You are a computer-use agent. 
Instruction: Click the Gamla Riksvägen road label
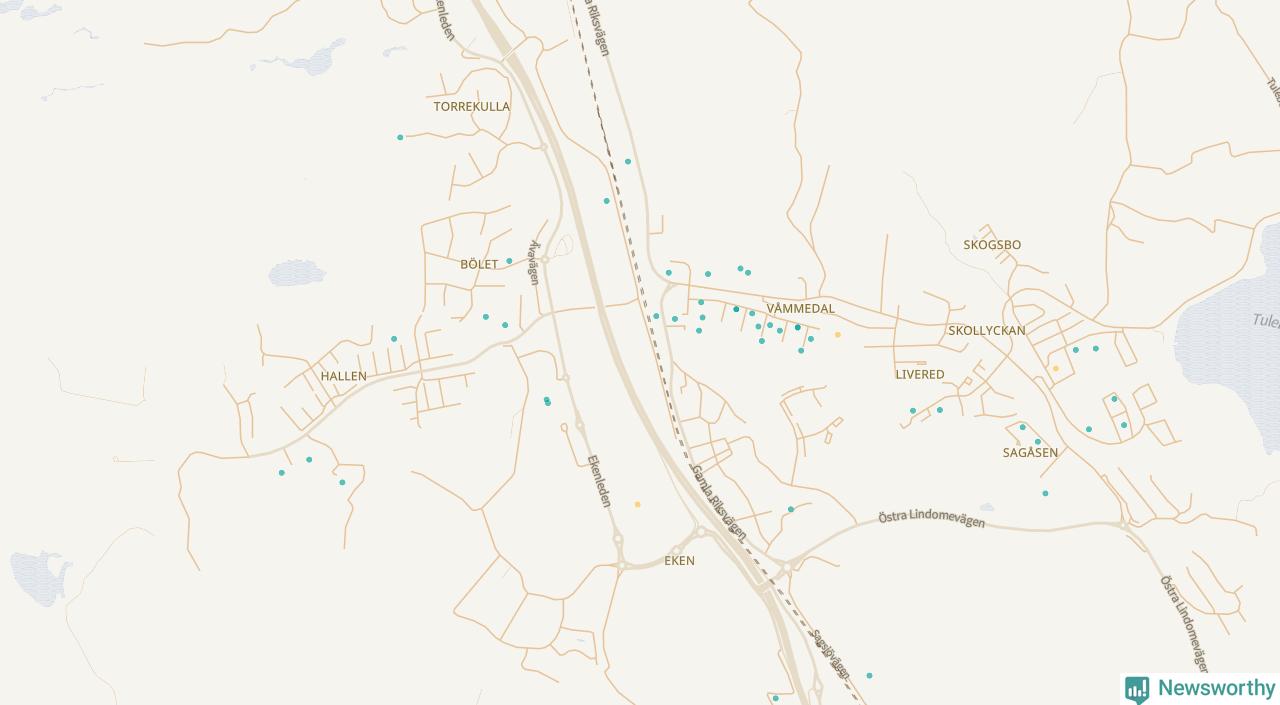[x=718, y=502]
